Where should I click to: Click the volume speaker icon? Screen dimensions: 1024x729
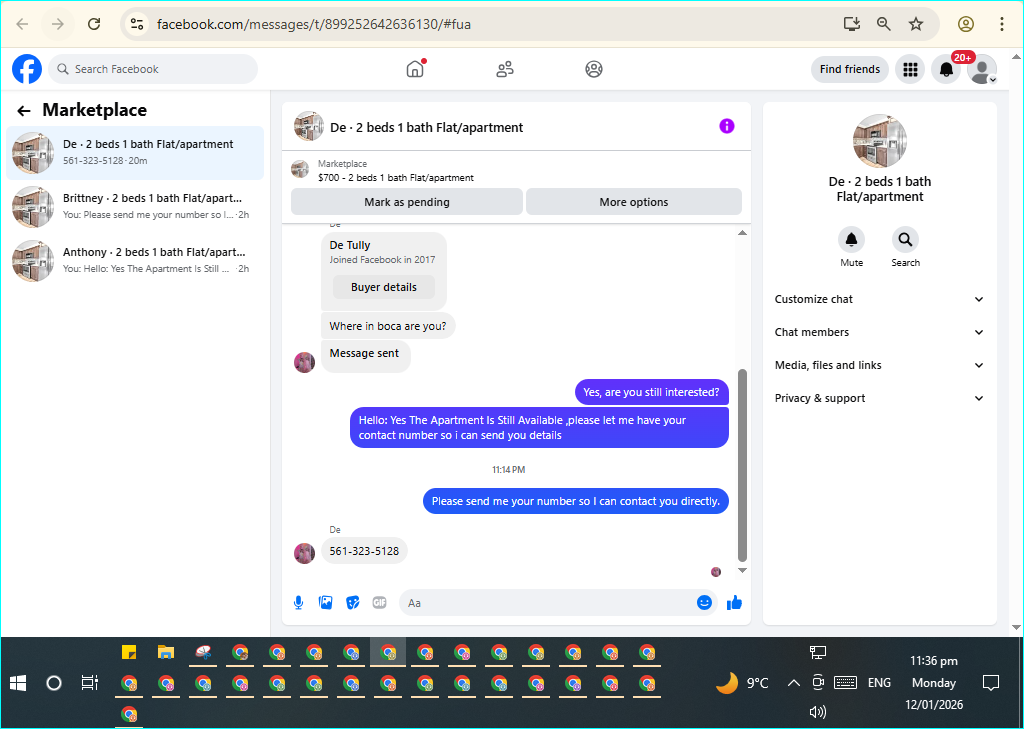818,712
